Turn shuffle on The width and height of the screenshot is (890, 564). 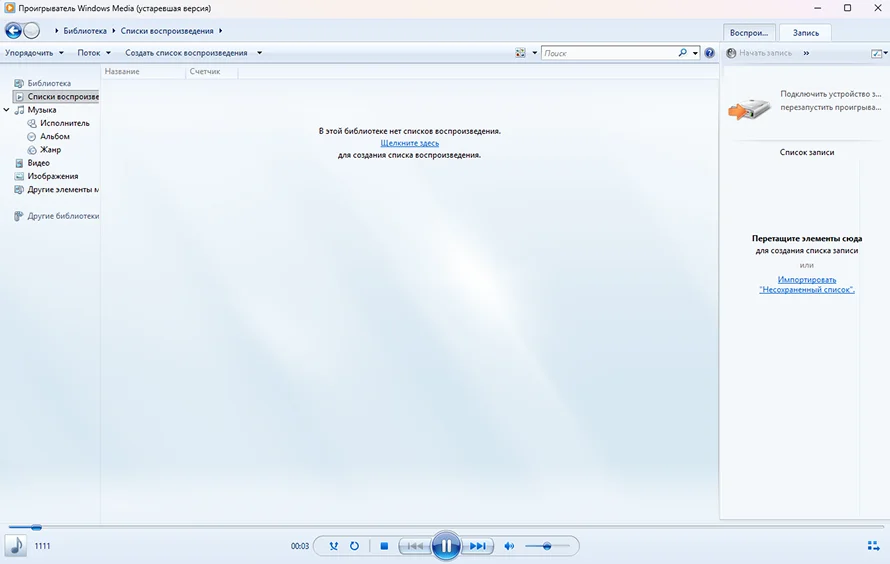[x=334, y=546]
